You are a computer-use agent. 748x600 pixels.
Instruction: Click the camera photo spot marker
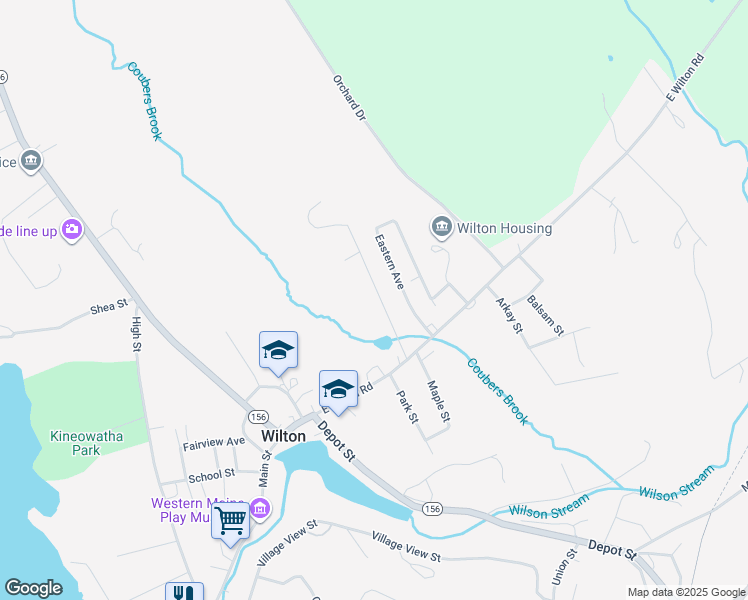(72, 230)
